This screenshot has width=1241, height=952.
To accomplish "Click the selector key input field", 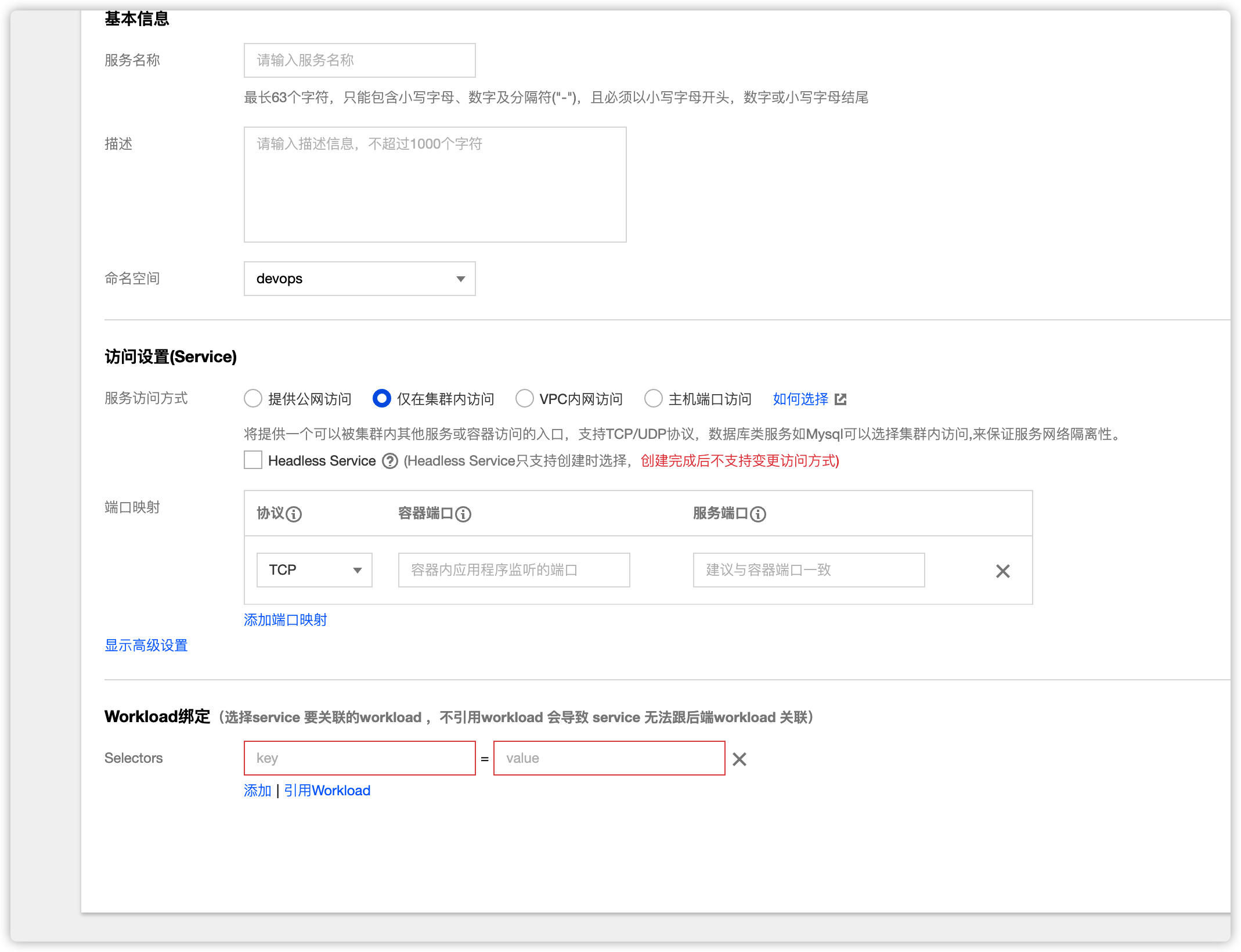I will point(359,758).
